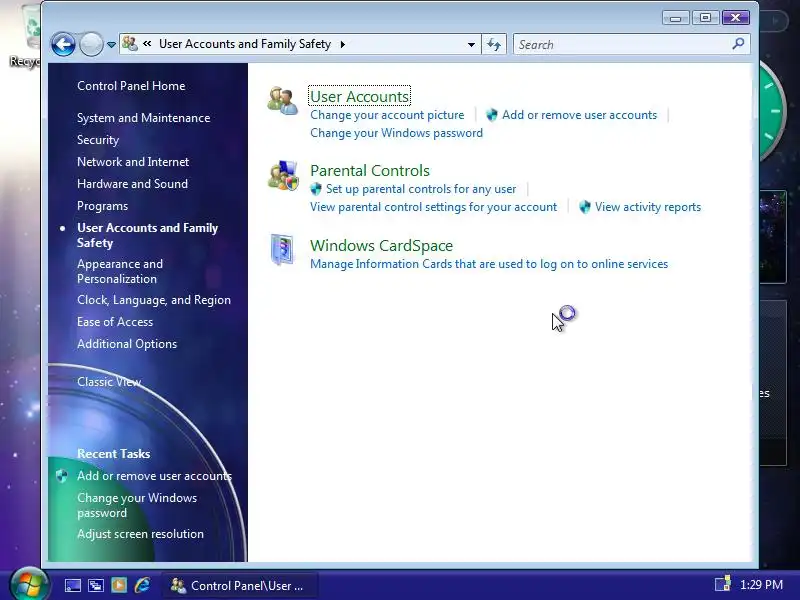800x600 pixels.
Task: Open the Windows Start orb
Action: tap(29, 584)
